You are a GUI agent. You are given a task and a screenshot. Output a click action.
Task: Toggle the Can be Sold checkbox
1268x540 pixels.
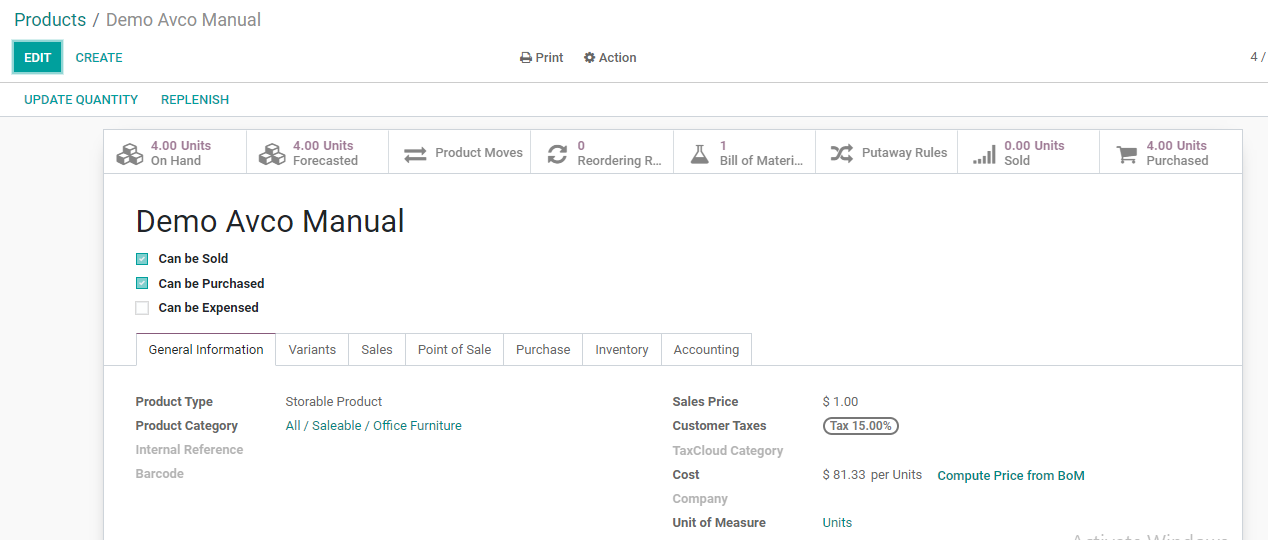point(142,259)
